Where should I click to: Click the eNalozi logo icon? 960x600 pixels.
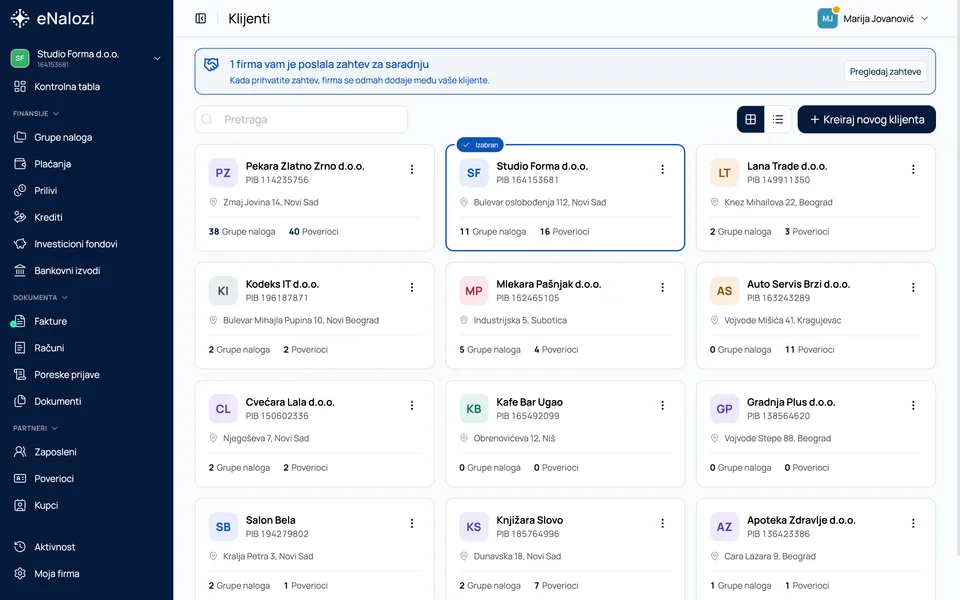point(20,18)
